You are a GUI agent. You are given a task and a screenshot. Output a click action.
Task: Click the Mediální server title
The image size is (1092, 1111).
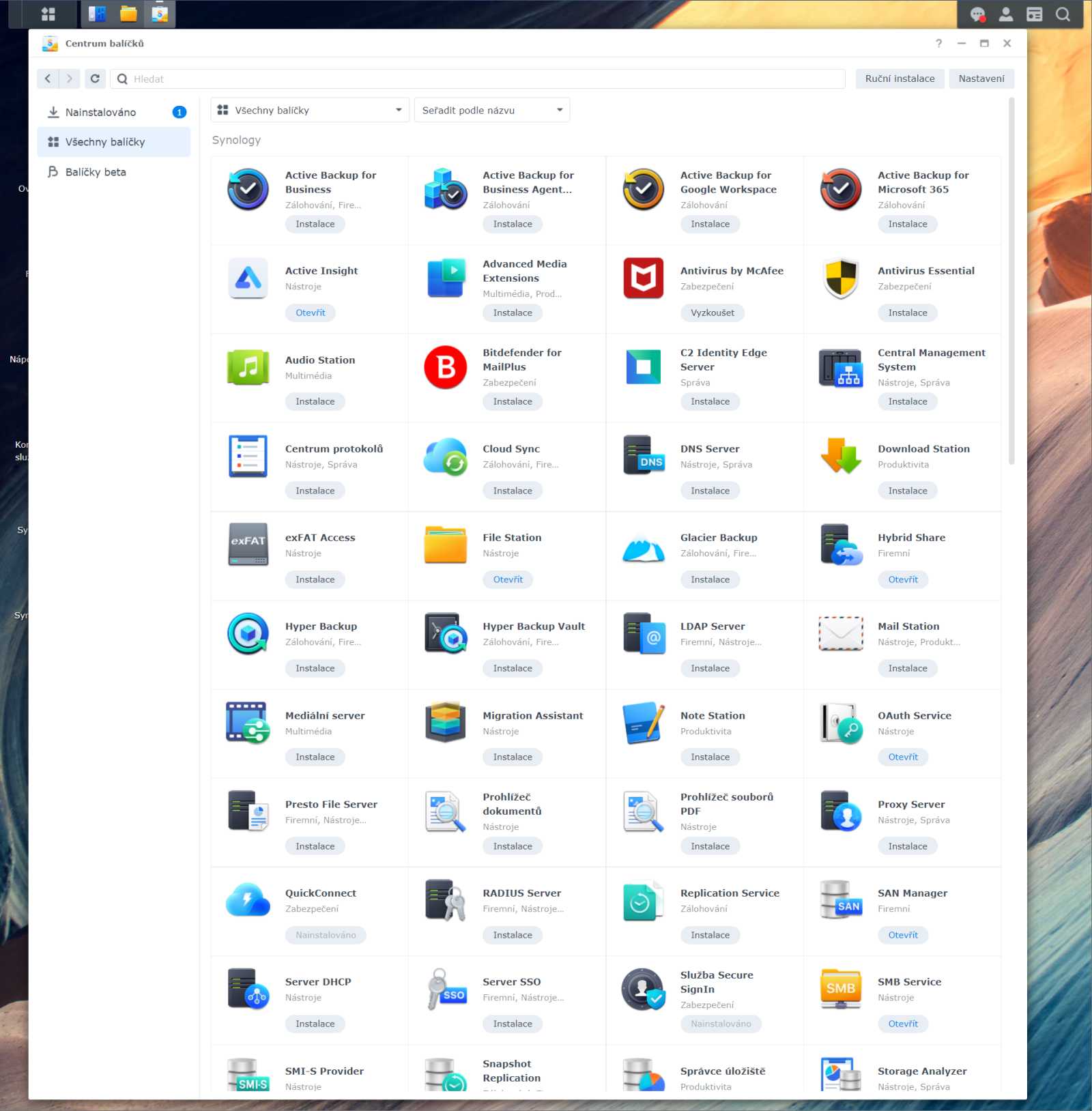tap(325, 716)
